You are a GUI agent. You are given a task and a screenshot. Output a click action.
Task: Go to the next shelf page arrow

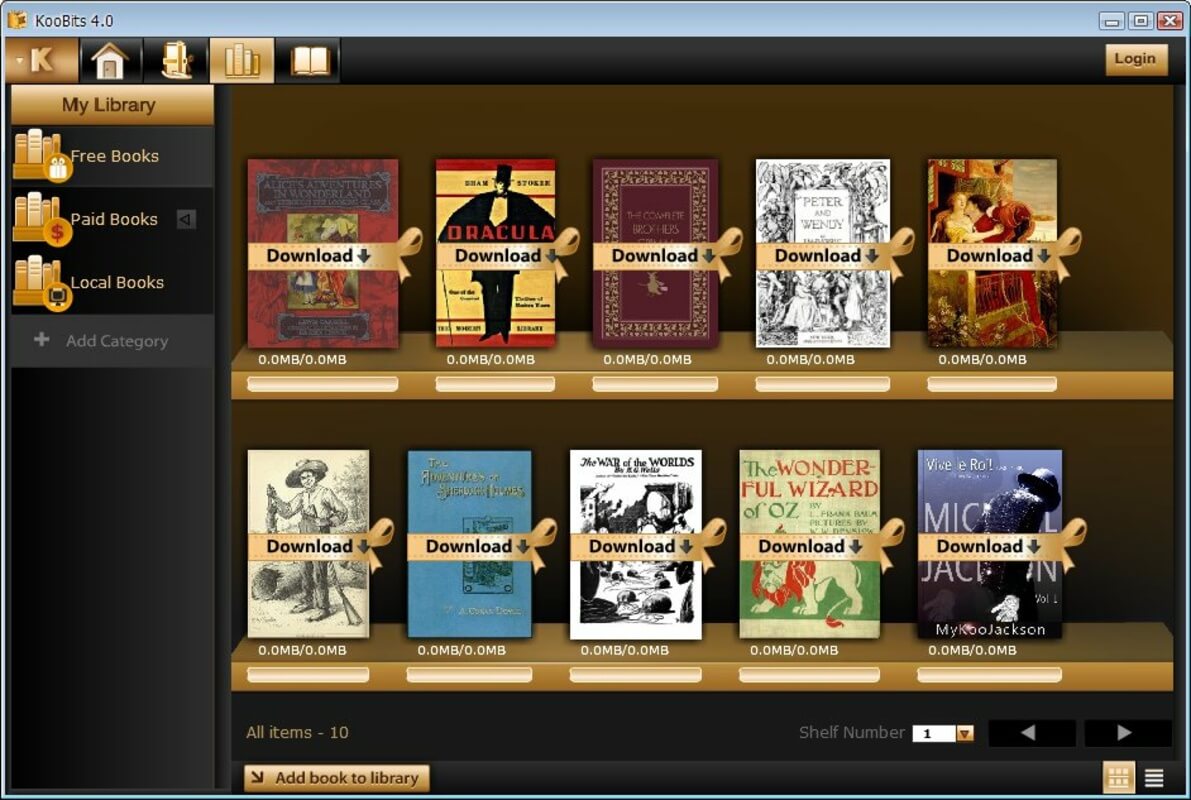tap(1126, 733)
